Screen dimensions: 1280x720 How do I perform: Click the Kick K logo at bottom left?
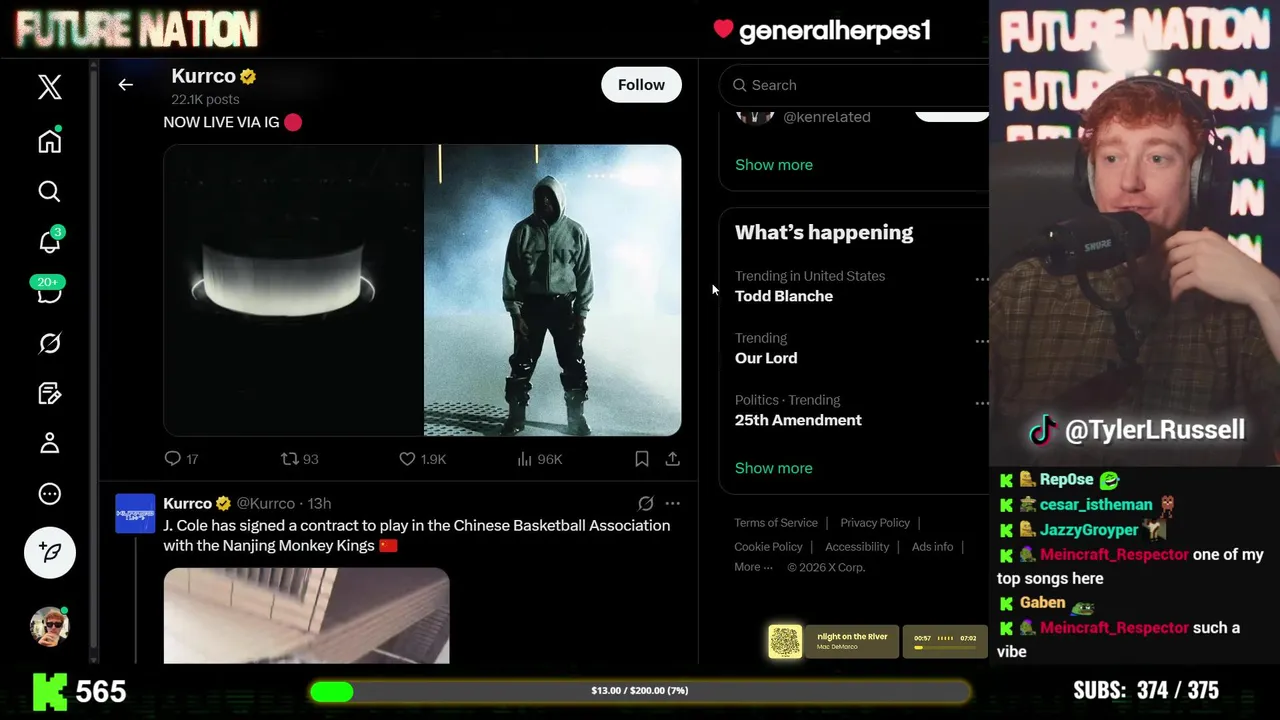[x=50, y=691]
